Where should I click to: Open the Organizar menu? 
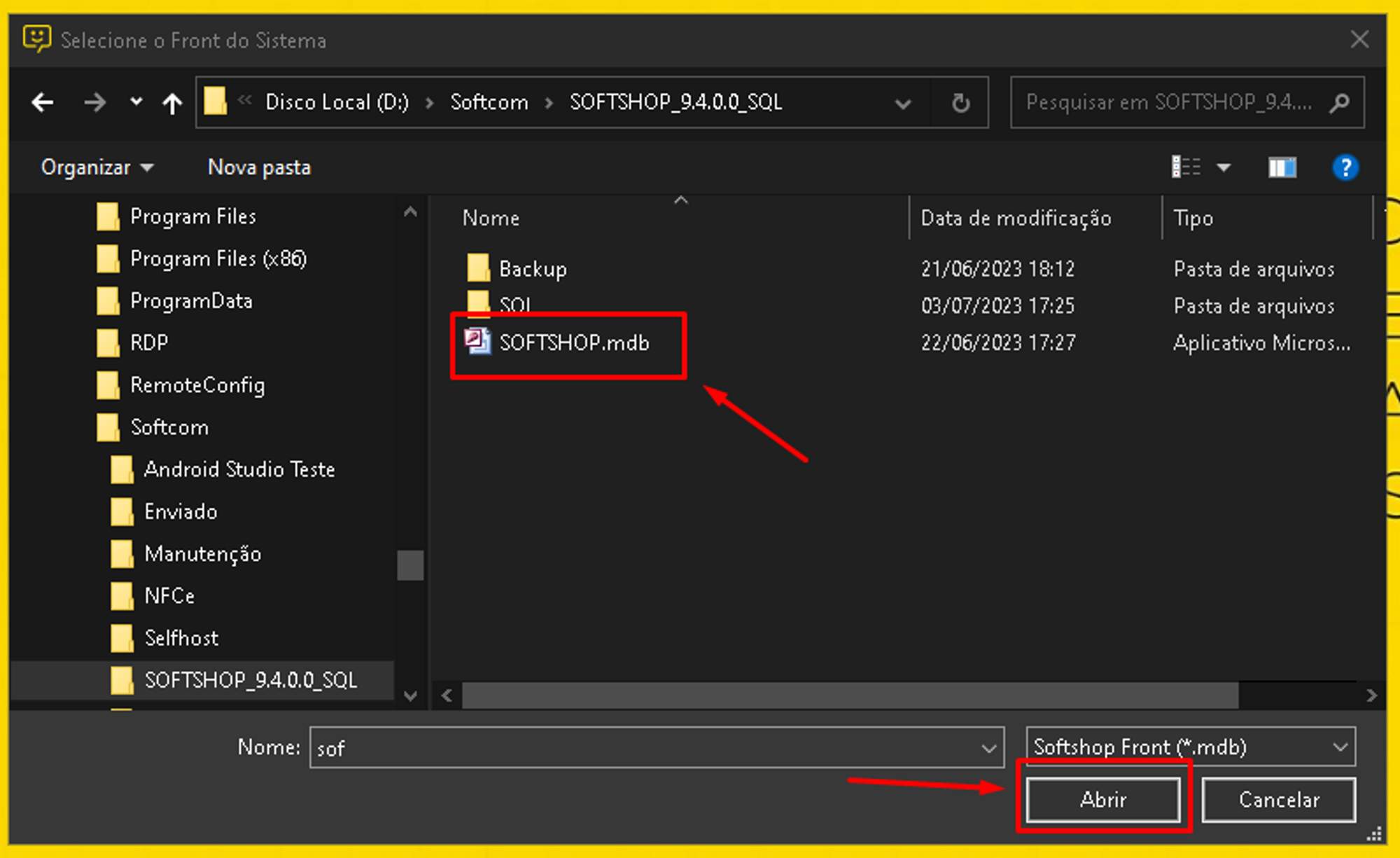[x=97, y=167]
